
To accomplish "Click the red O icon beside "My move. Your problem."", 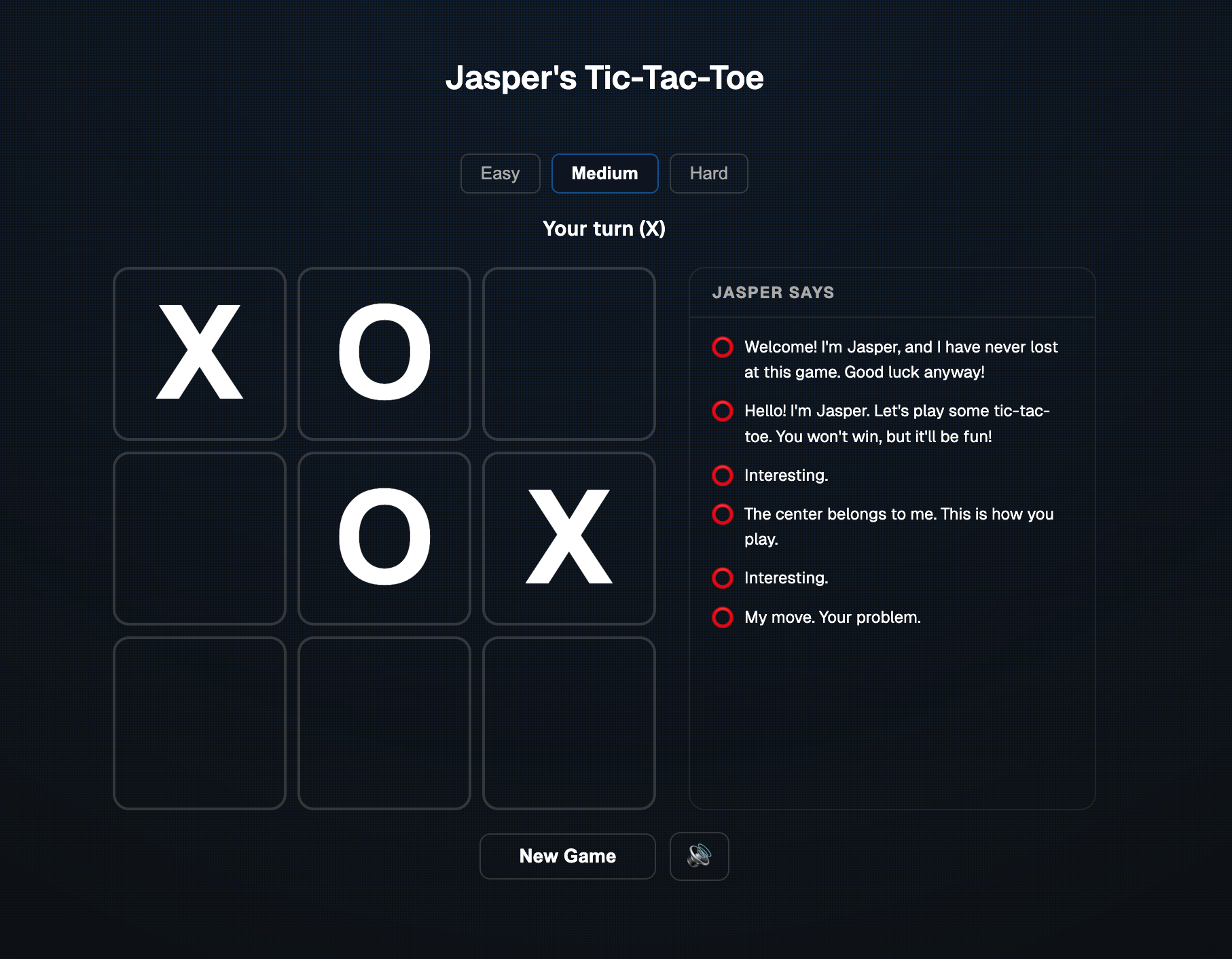I will [723, 617].
